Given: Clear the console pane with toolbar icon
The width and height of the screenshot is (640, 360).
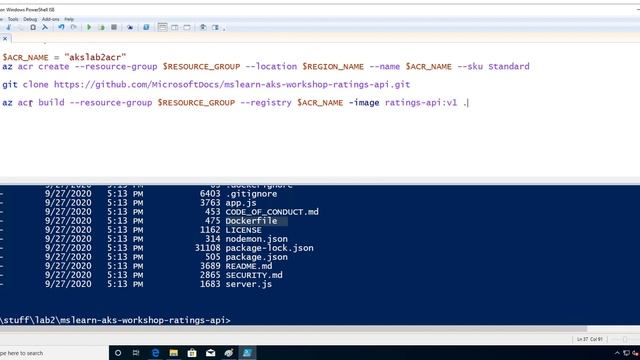Looking at the screenshot, I should click(45, 27).
